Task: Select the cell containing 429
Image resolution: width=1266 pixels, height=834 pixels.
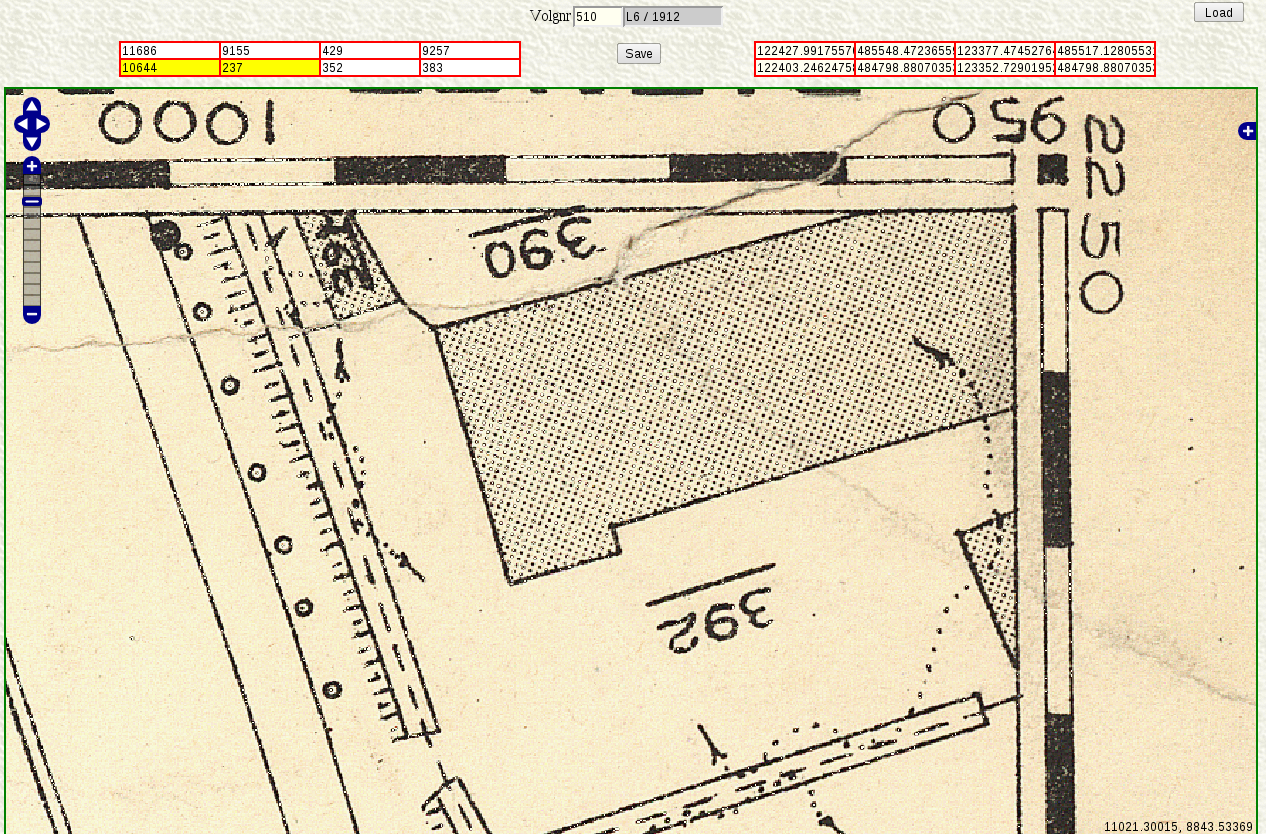Action: coord(370,51)
